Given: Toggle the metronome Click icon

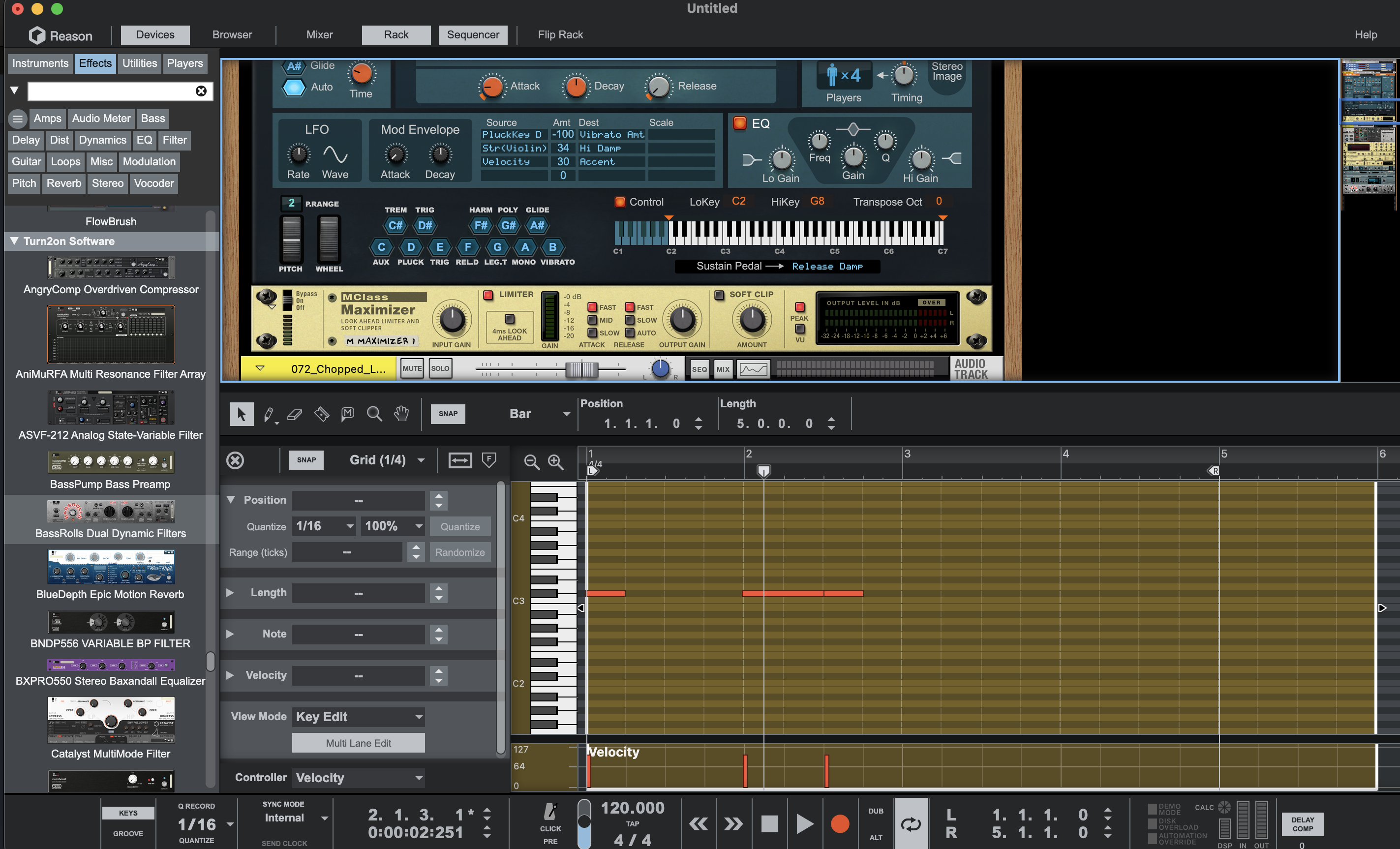Looking at the screenshot, I should 550,812.
